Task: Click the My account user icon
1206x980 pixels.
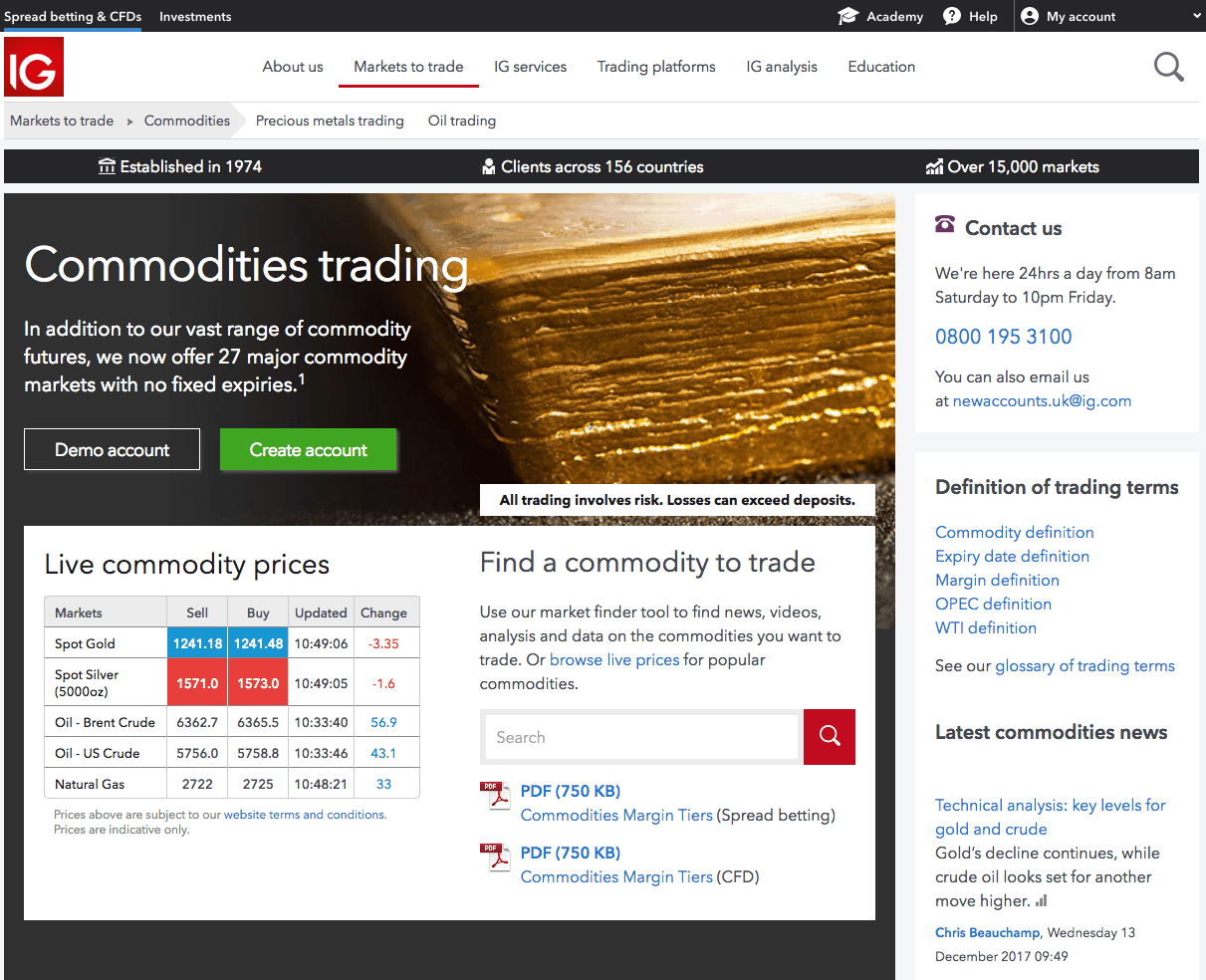Action: tap(1030, 16)
